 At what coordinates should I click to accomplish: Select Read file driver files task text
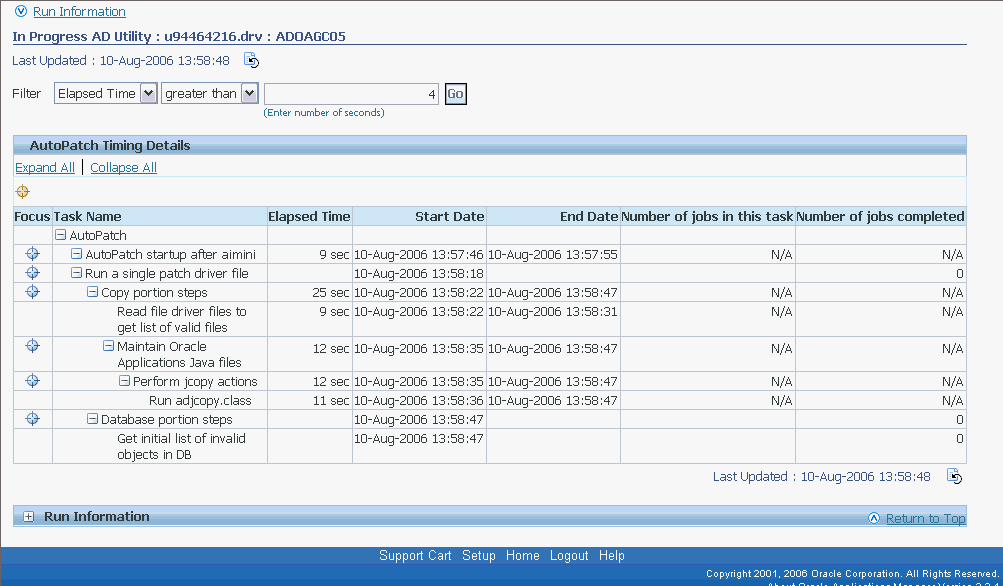(x=182, y=319)
